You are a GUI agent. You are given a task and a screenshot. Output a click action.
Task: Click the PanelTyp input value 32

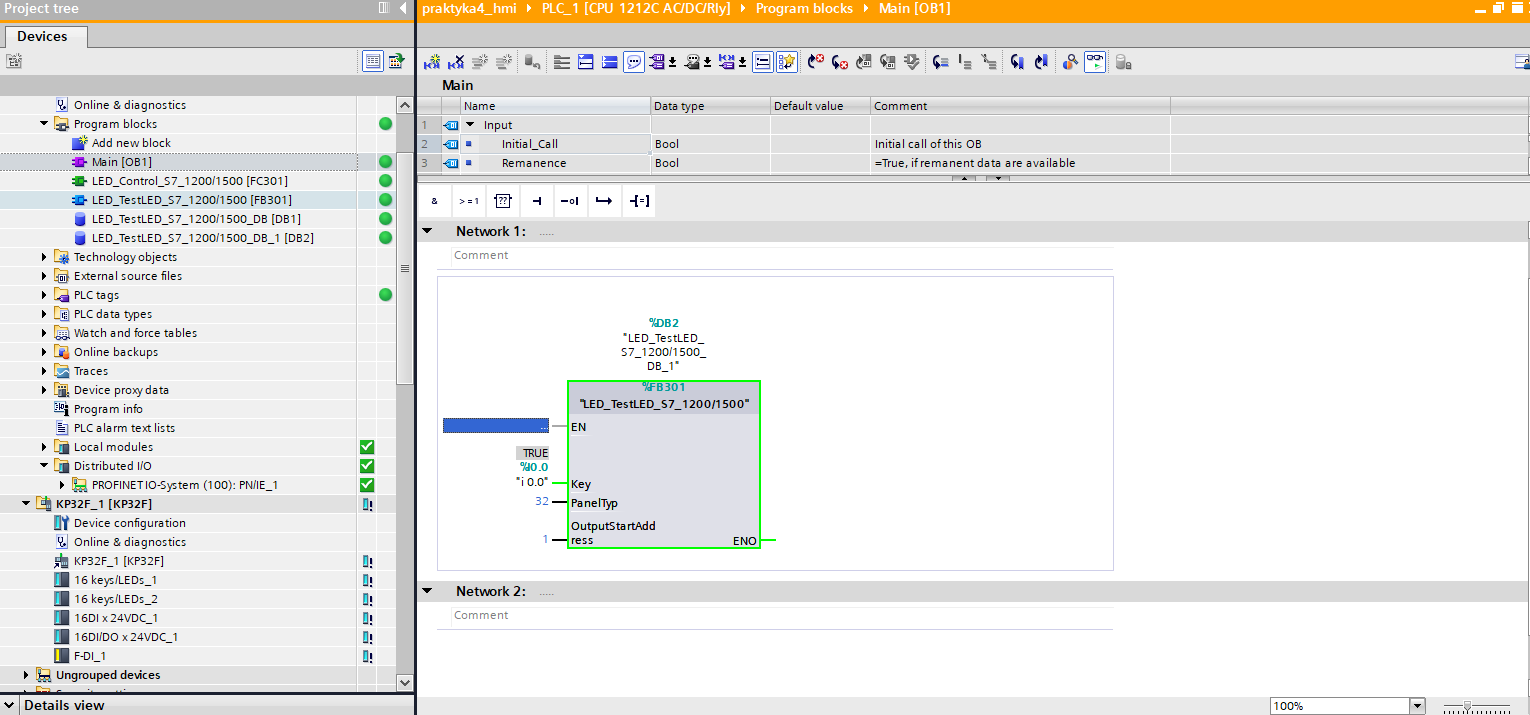point(542,502)
